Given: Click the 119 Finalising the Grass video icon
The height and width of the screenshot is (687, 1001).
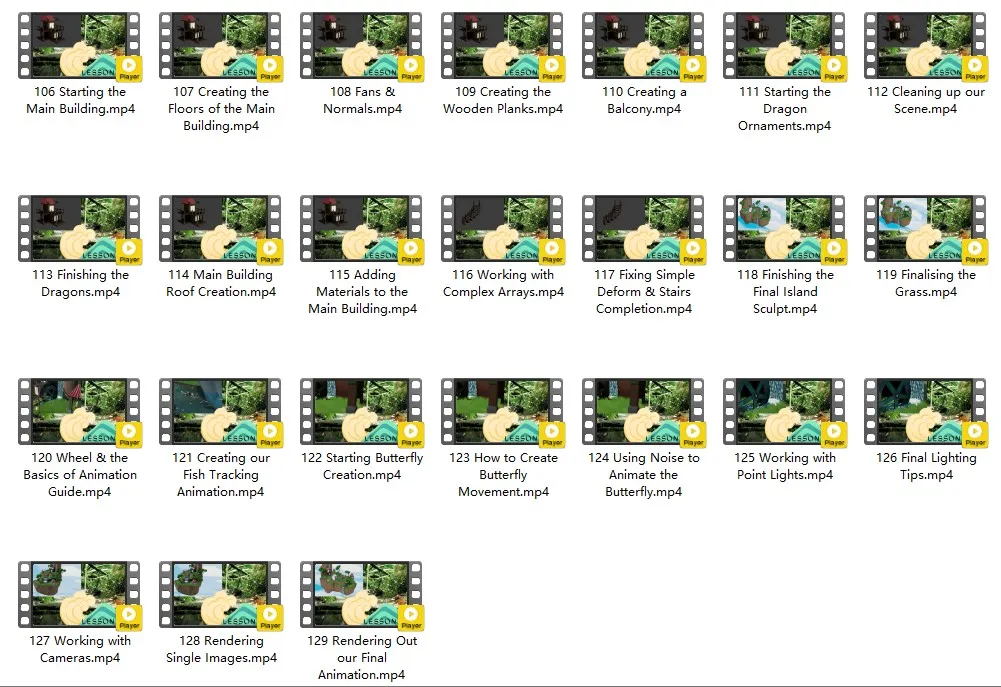Looking at the screenshot, I should [x=926, y=229].
